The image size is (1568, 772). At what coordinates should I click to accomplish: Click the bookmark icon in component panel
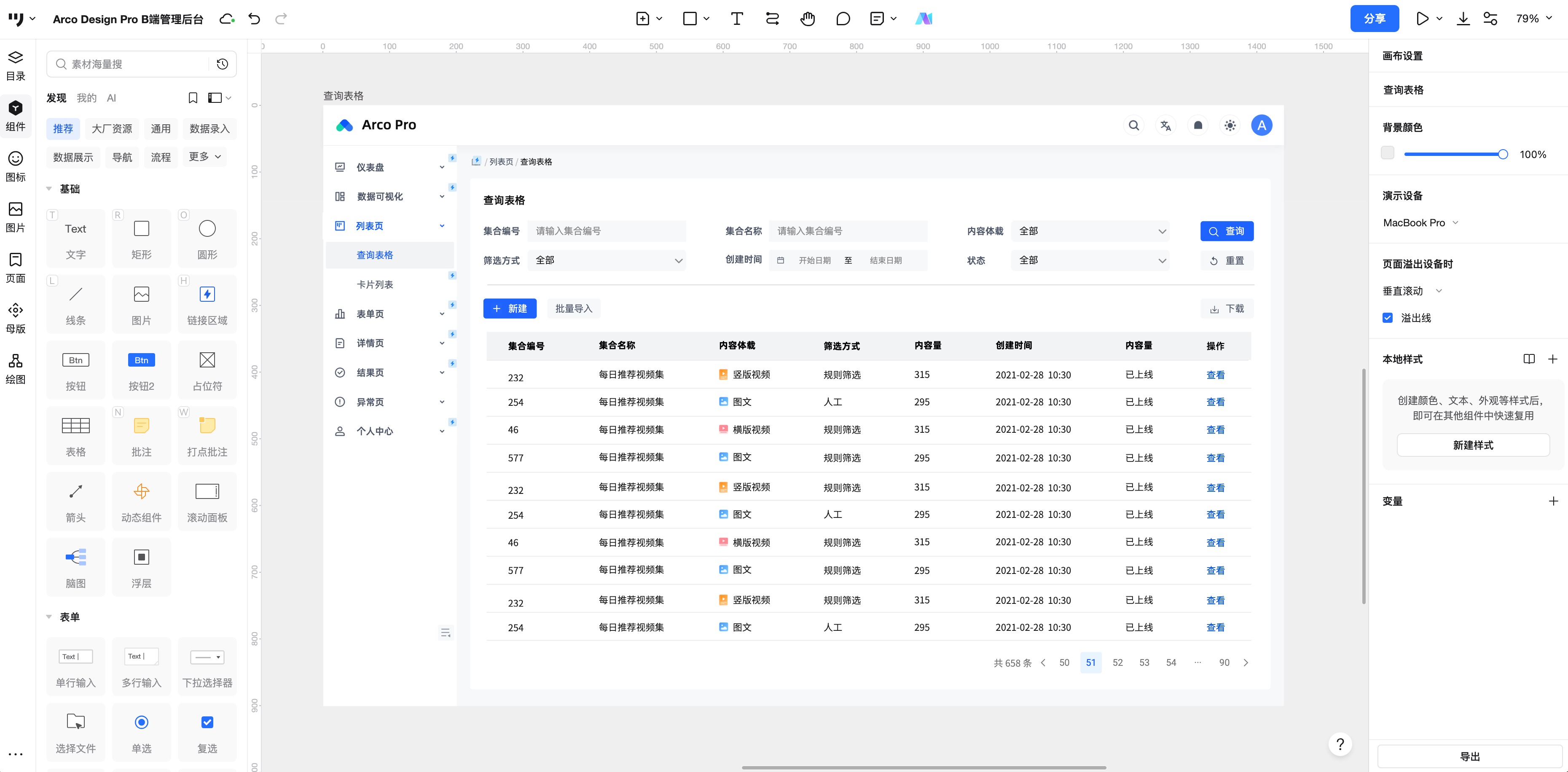(193, 98)
